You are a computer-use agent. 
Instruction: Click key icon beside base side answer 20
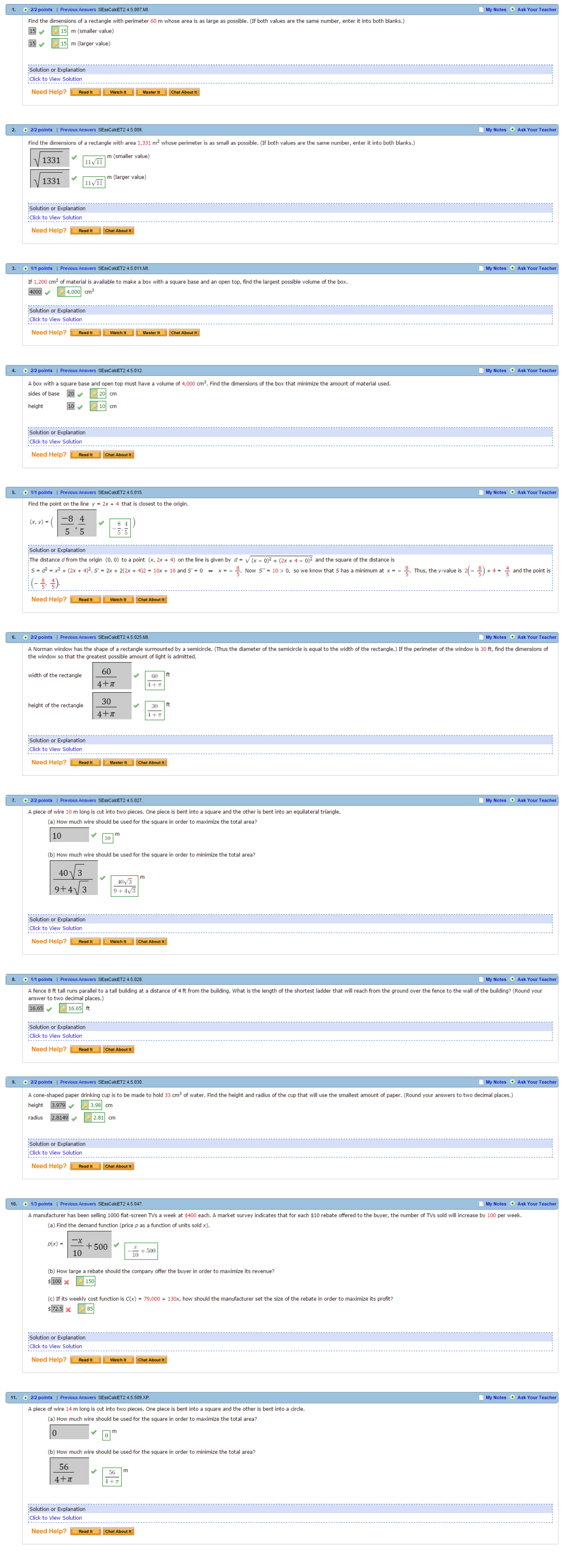click(x=94, y=394)
